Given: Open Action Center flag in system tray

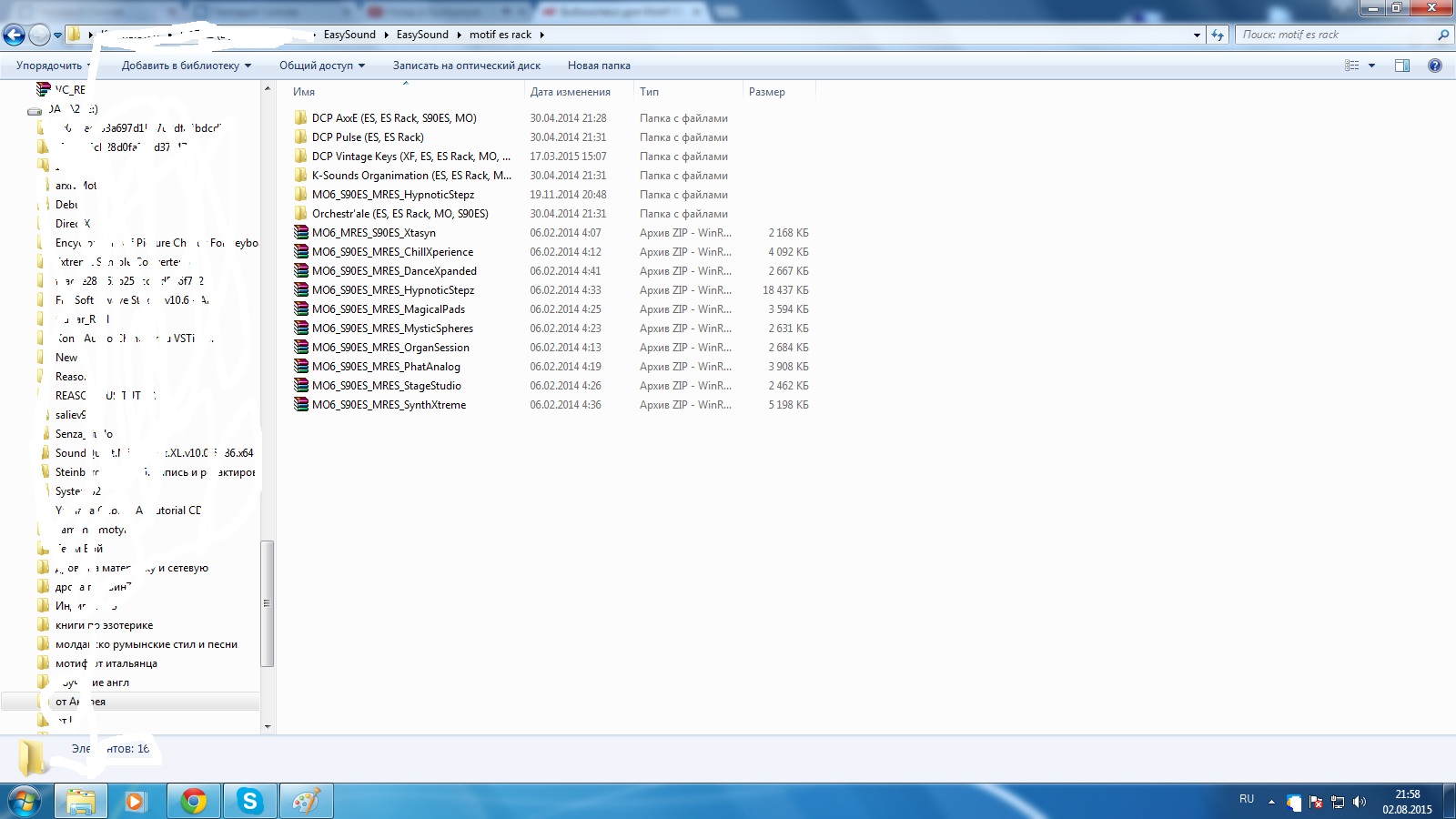Looking at the screenshot, I should click(x=1316, y=802).
